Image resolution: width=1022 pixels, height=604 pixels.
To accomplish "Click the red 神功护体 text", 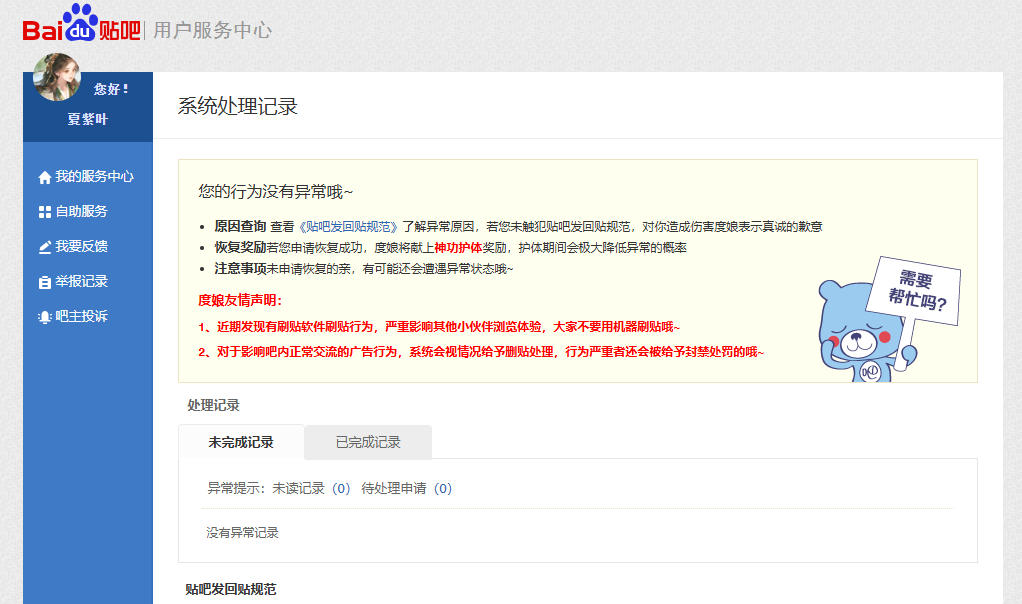I will click(x=458, y=247).
